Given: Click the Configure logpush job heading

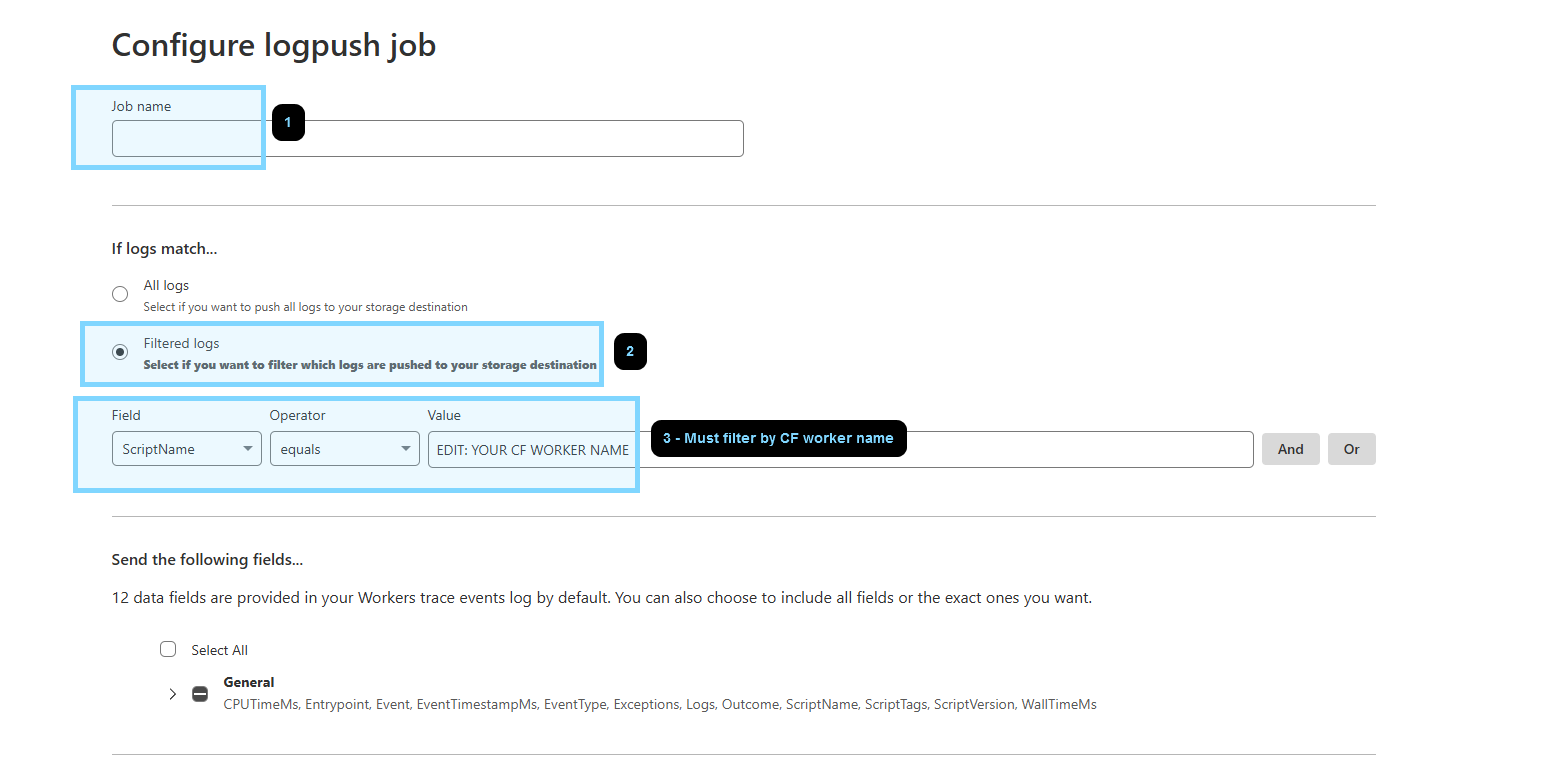Looking at the screenshot, I should point(273,45).
